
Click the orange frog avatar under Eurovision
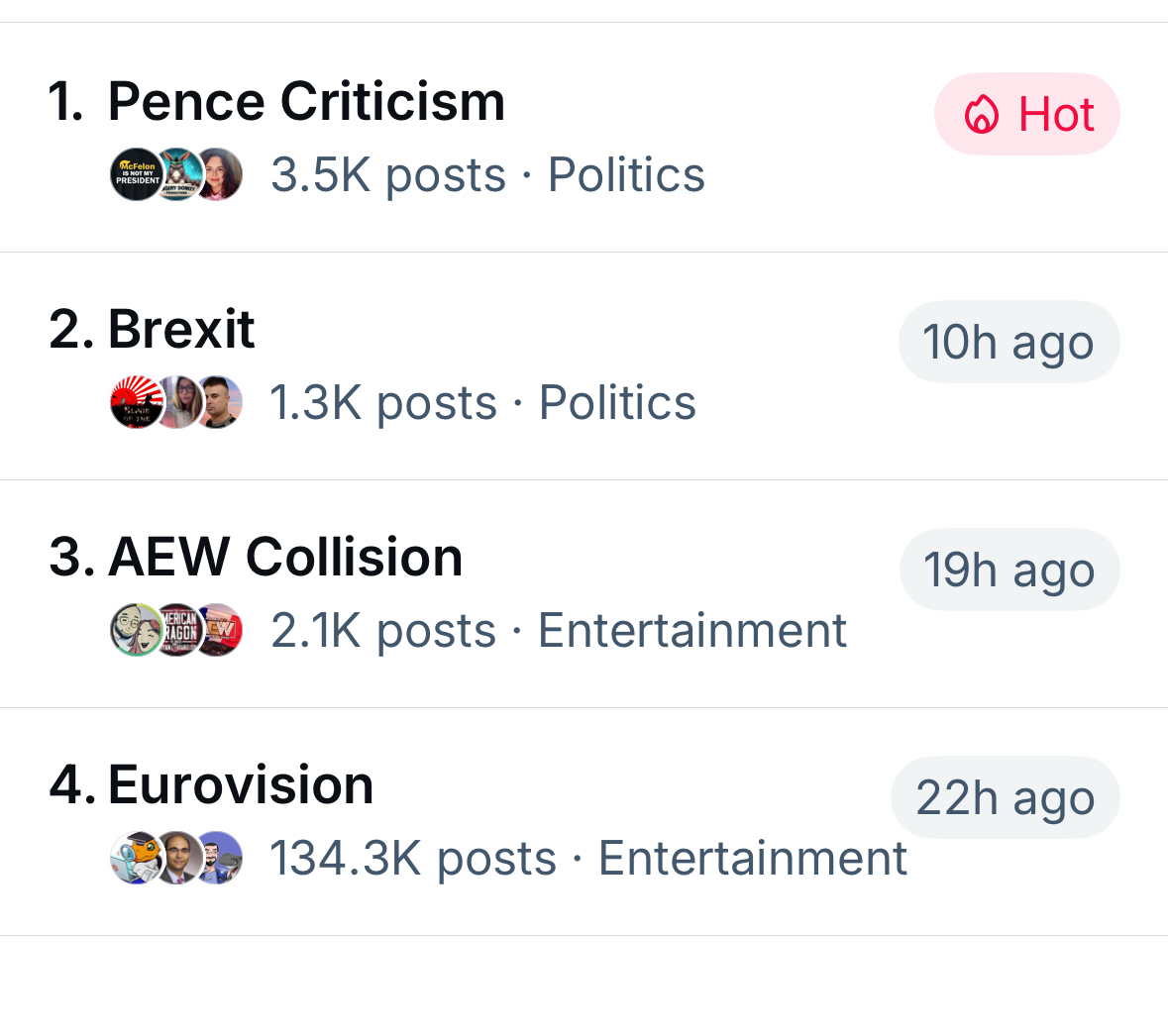click(134, 858)
